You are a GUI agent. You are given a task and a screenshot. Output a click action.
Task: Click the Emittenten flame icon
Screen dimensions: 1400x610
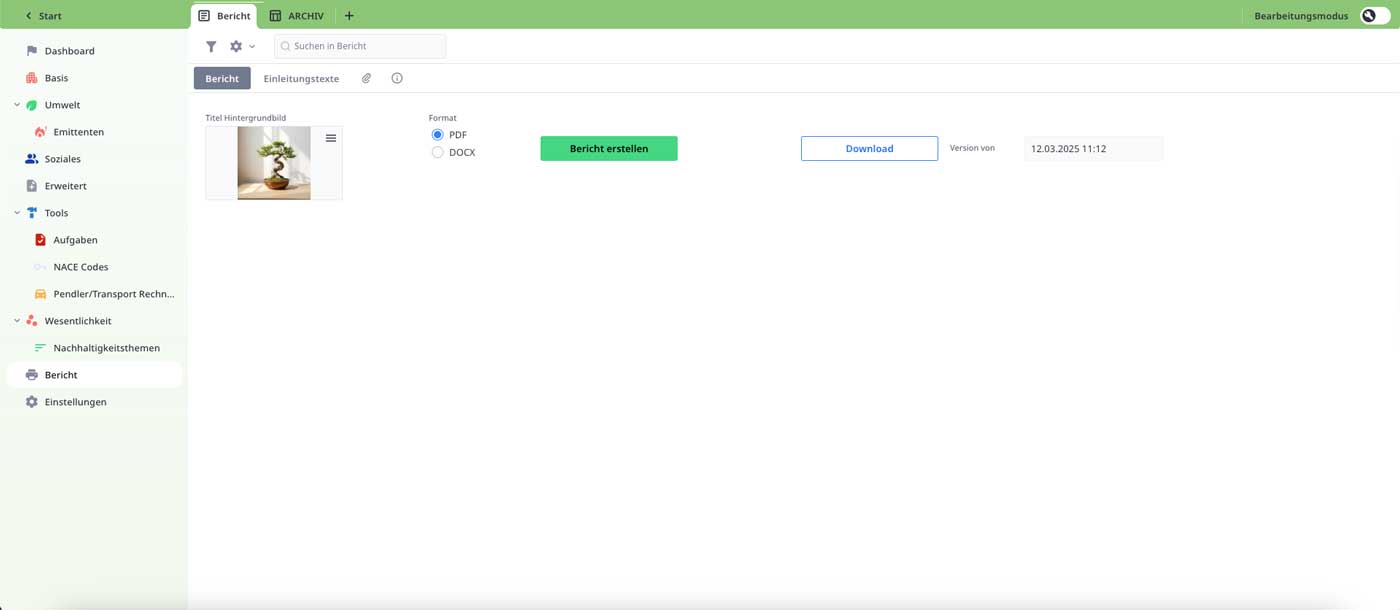pos(39,131)
